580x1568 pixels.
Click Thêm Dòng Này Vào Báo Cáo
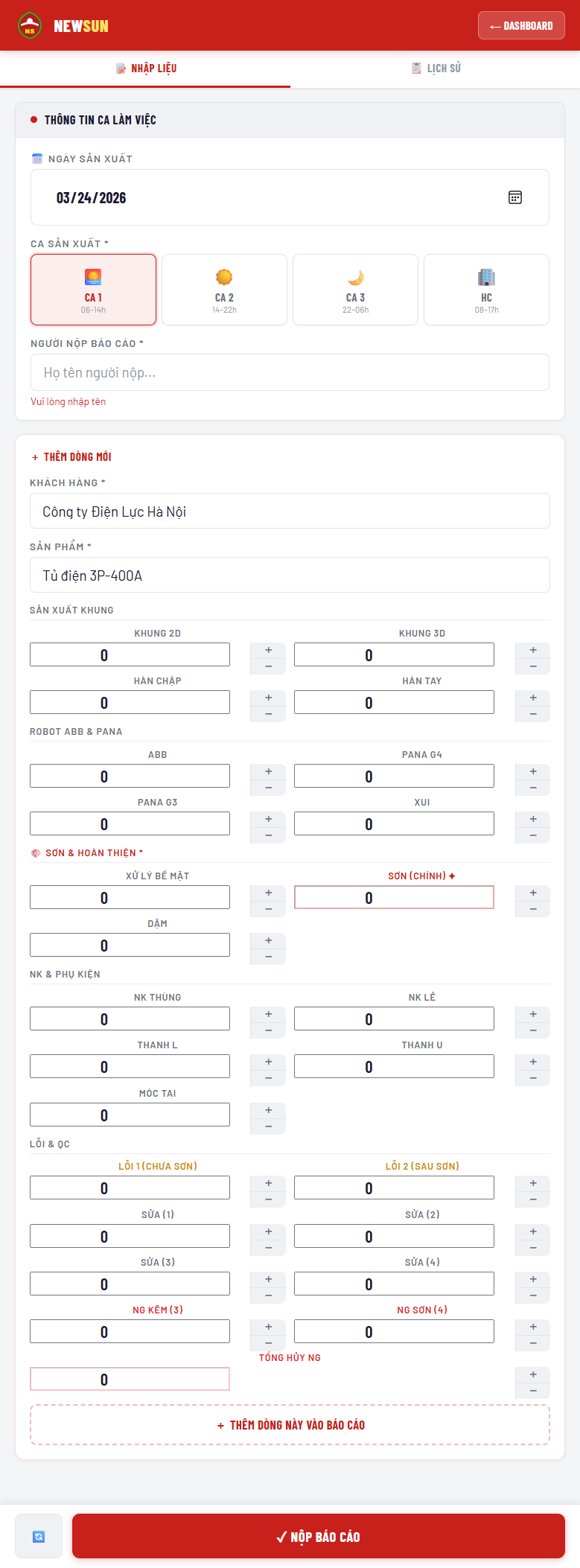tap(290, 1425)
